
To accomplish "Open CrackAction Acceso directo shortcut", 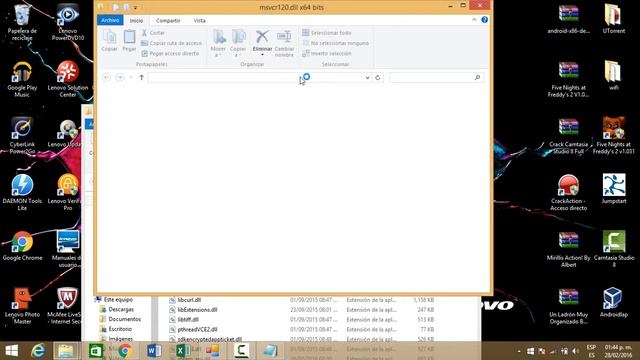I will tap(569, 193).
